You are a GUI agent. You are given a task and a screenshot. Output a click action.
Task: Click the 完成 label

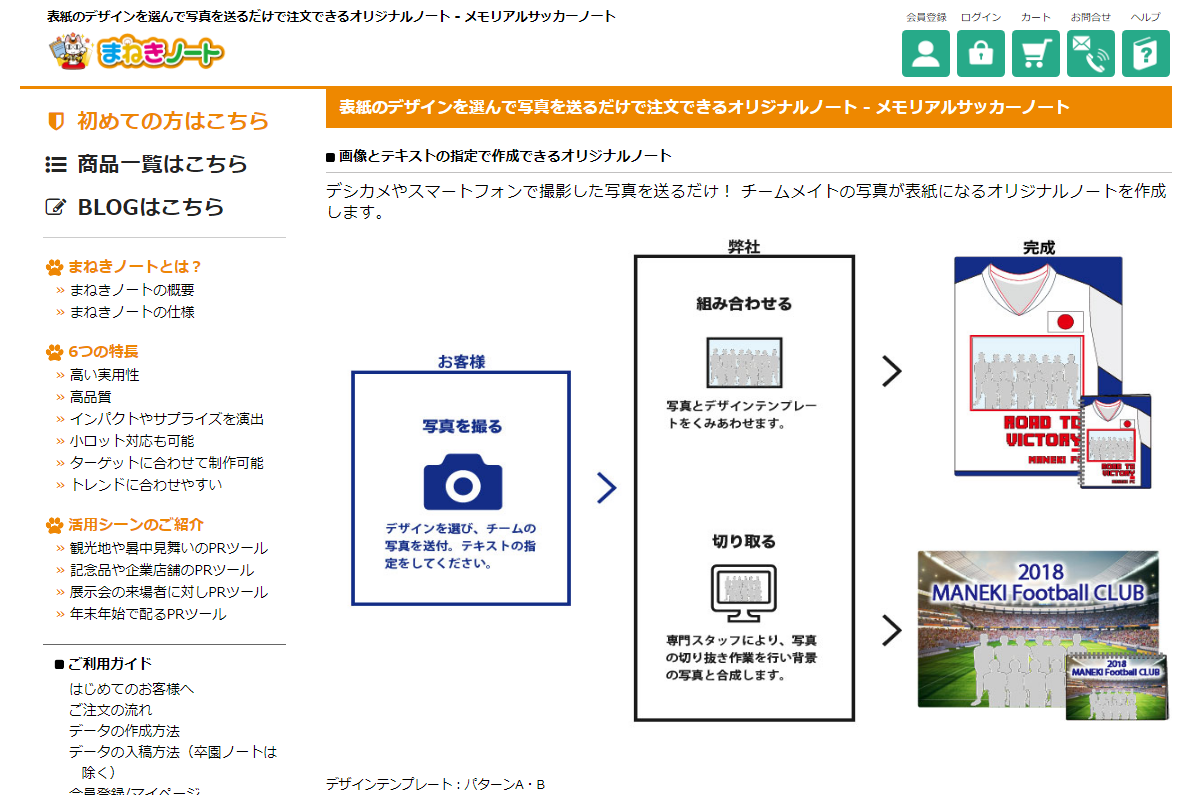(x=1039, y=247)
